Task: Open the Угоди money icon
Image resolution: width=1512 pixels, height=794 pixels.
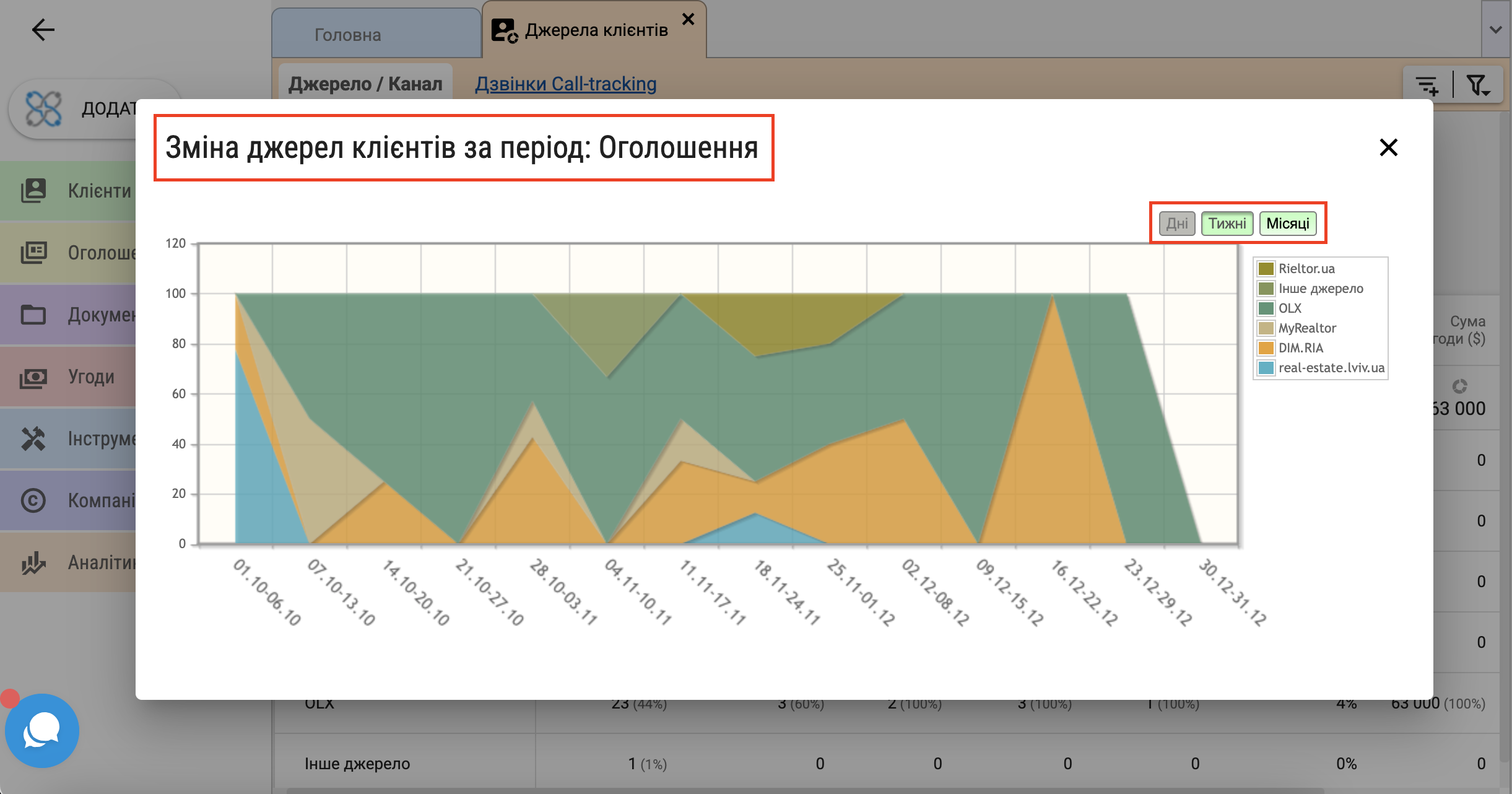Action: coord(33,377)
